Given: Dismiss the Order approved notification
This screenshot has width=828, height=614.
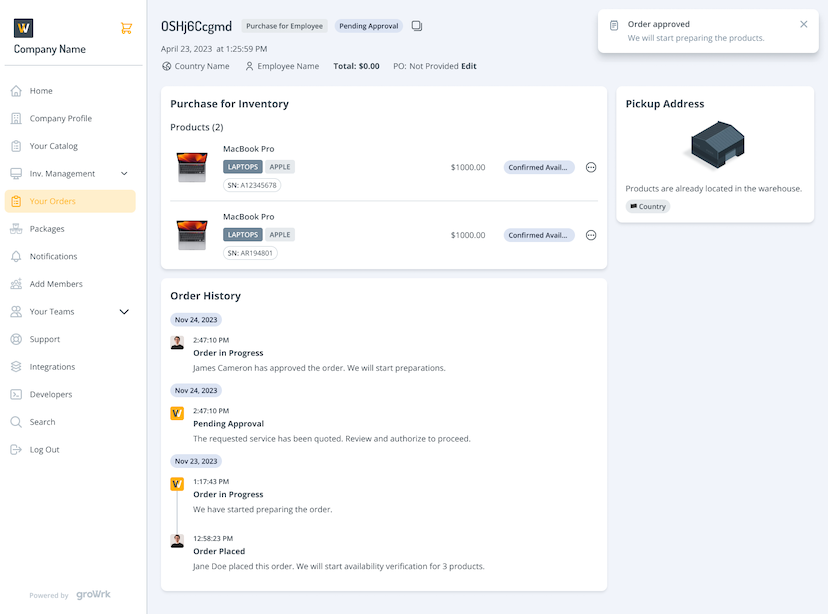Looking at the screenshot, I should click(x=803, y=24).
